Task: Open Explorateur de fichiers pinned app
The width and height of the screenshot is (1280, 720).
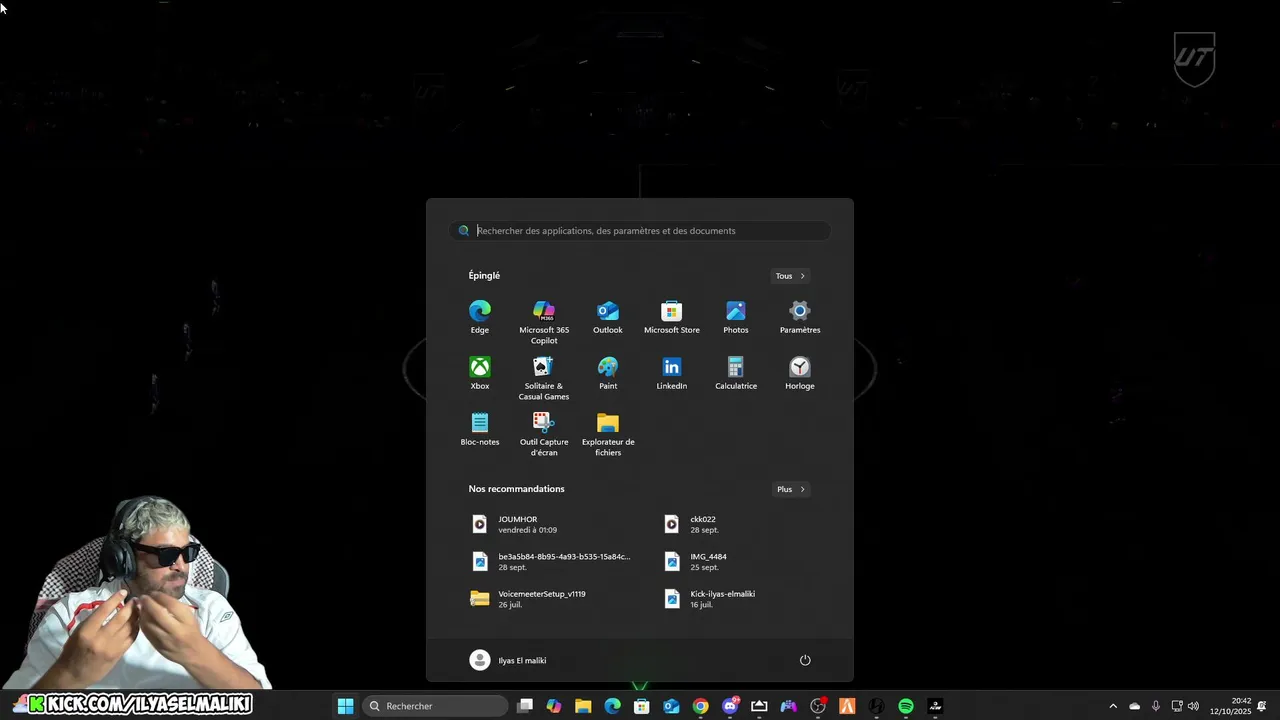Action: pos(608,434)
